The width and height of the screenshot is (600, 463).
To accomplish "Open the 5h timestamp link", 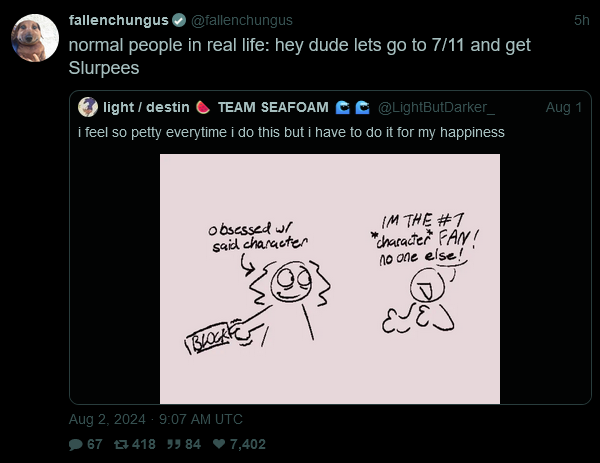I will pos(581,20).
